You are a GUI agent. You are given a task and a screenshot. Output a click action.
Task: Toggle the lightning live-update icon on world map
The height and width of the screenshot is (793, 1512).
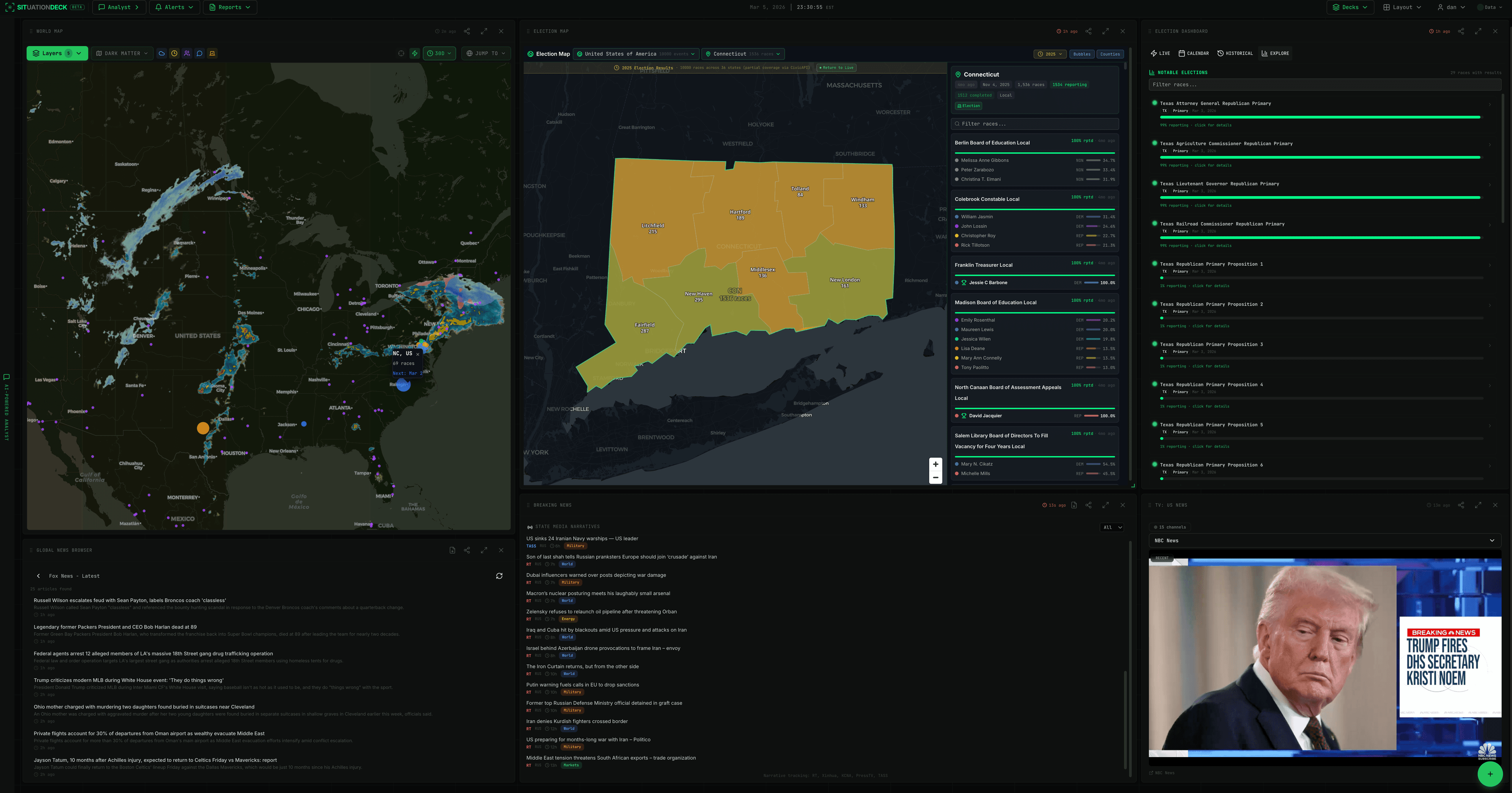click(x=414, y=54)
